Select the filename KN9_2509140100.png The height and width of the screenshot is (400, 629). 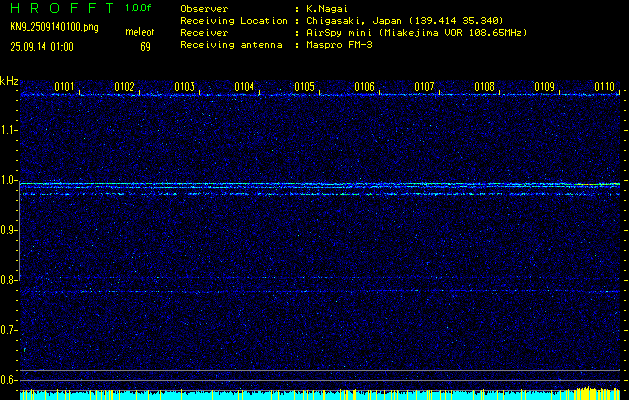point(54,27)
